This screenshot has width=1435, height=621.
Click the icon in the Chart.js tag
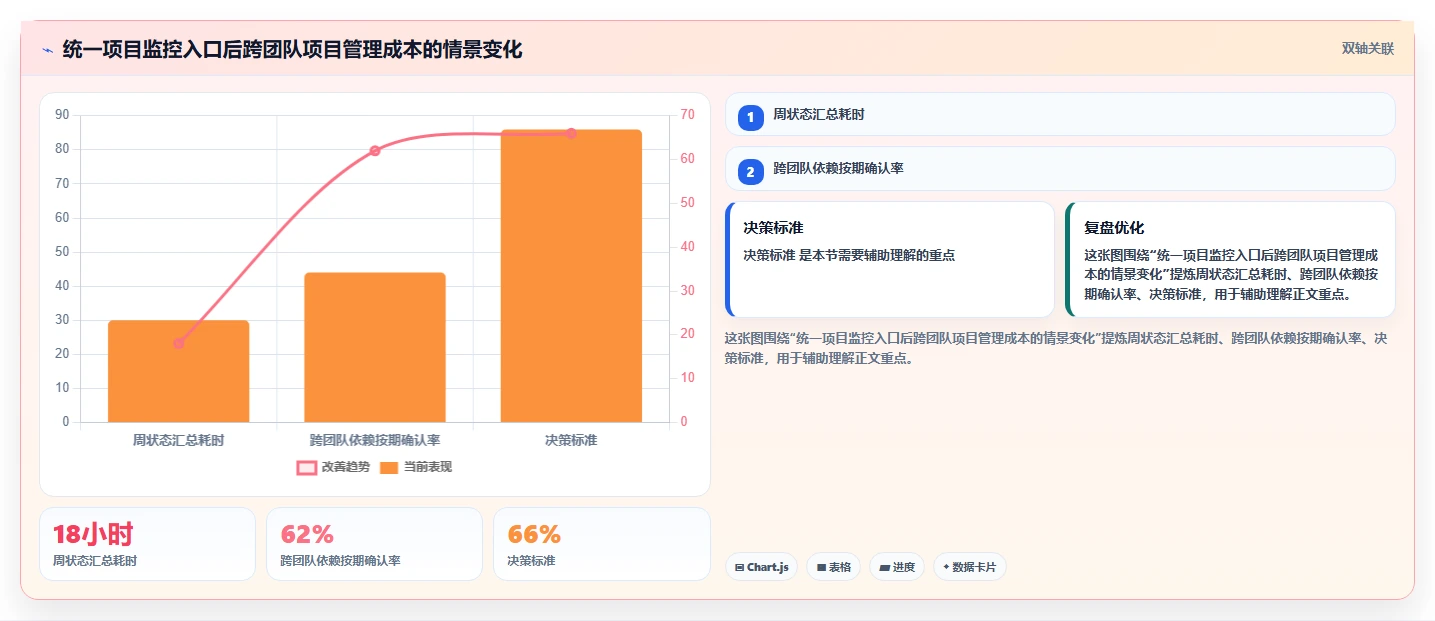click(739, 567)
